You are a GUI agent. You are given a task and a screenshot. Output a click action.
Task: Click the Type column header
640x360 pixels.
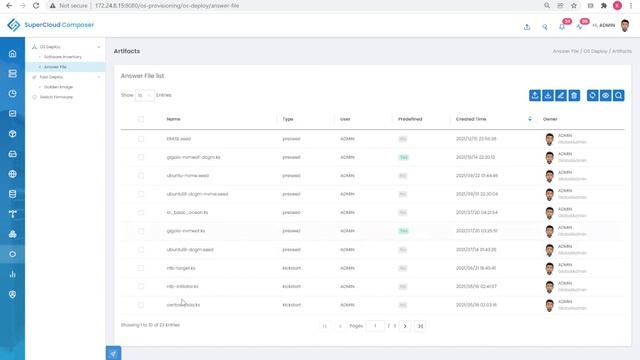pos(288,119)
